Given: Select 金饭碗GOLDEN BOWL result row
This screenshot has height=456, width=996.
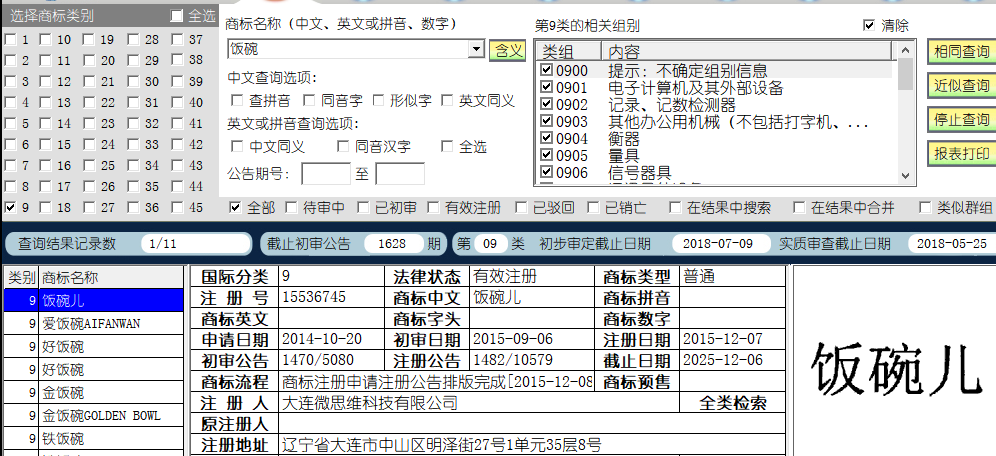Looking at the screenshot, I should tap(100, 415).
